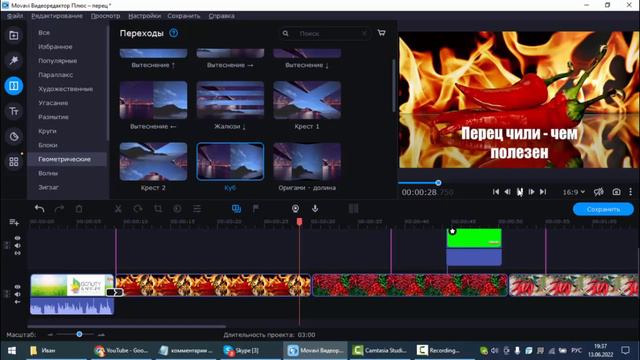Click the Windows Start button

pyautogui.click(x=12, y=350)
